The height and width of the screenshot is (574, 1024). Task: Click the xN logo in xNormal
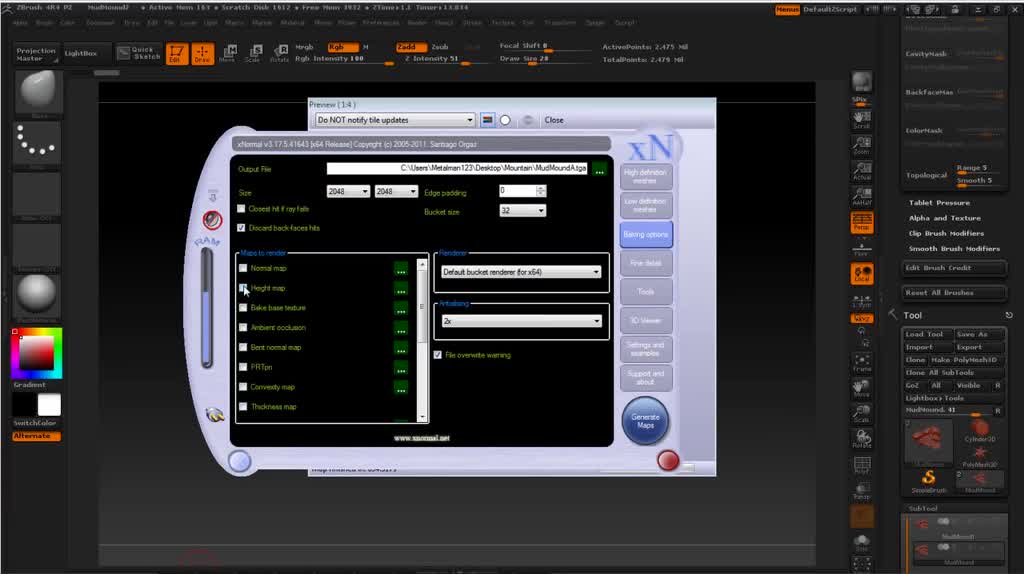coord(650,148)
